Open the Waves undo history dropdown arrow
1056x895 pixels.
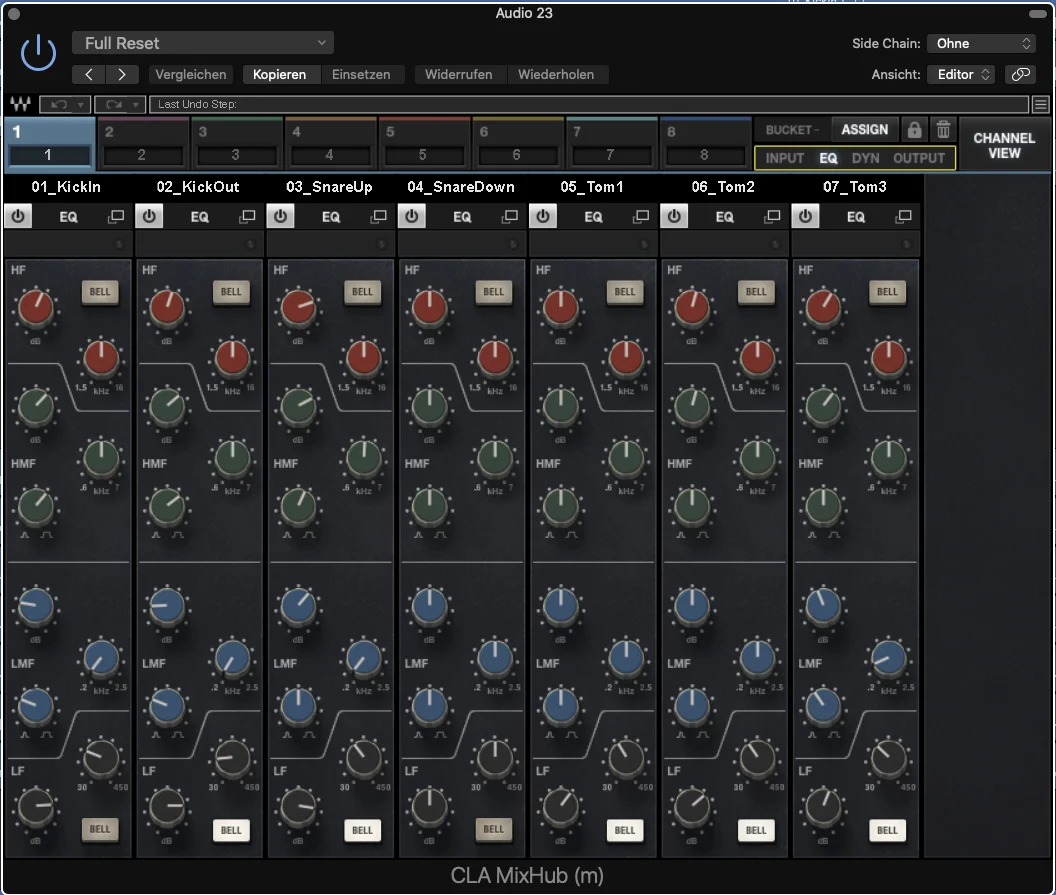(x=80, y=104)
